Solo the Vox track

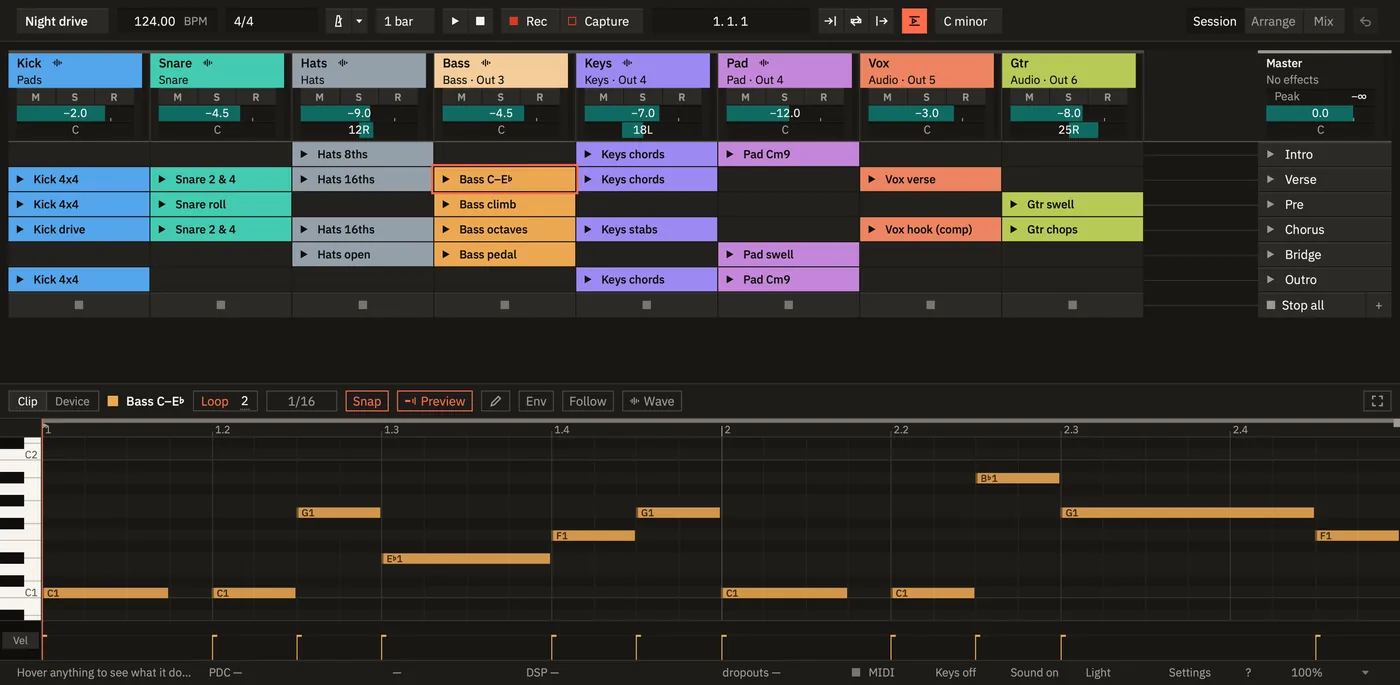926,97
